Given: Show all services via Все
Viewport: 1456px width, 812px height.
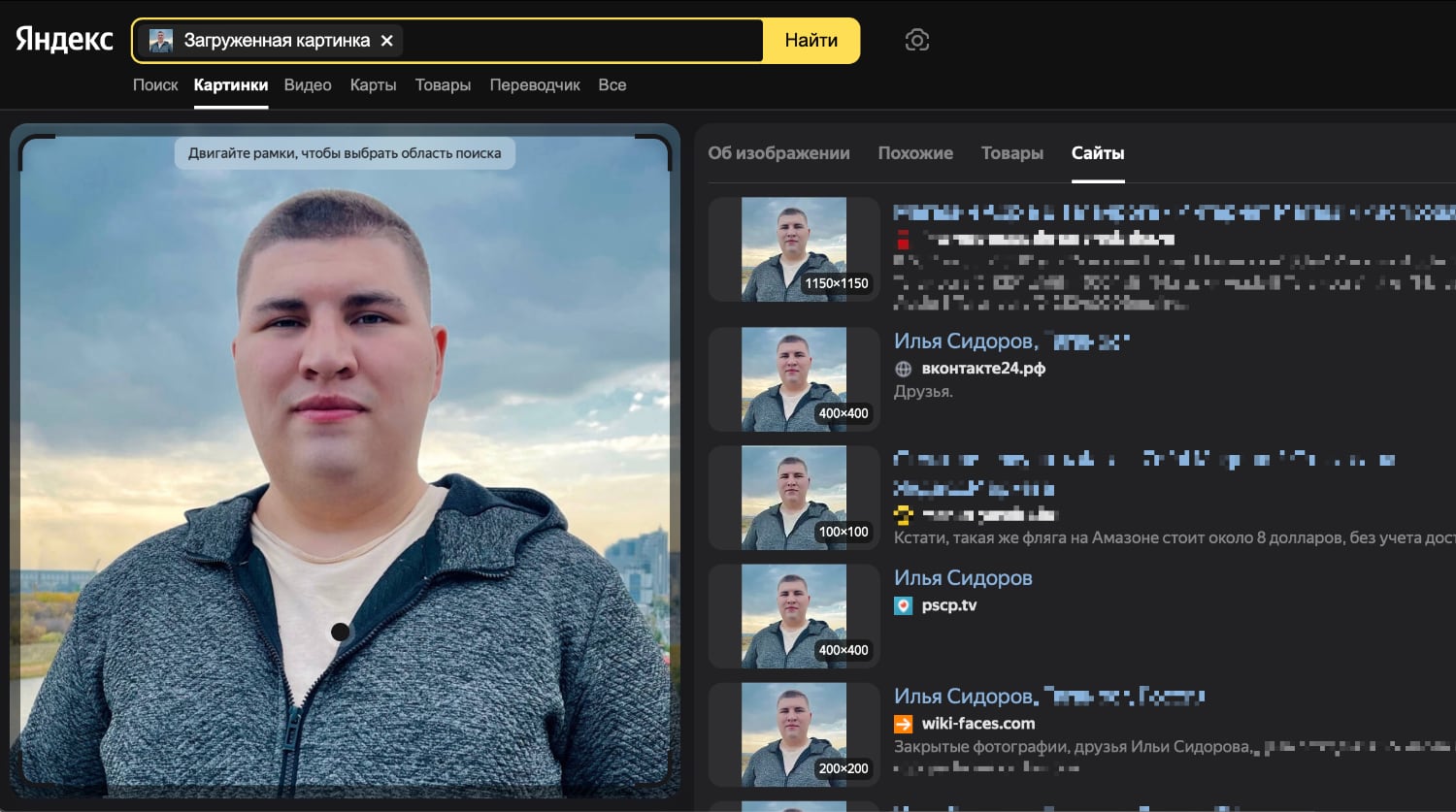Looking at the screenshot, I should click(612, 85).
